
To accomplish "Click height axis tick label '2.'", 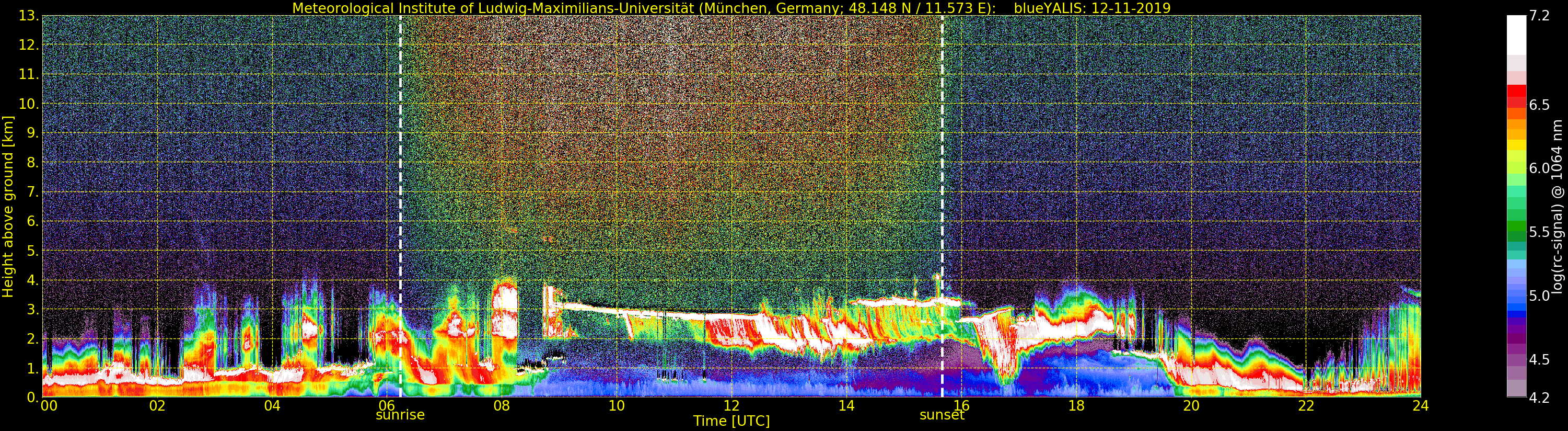I will point(32,338).
